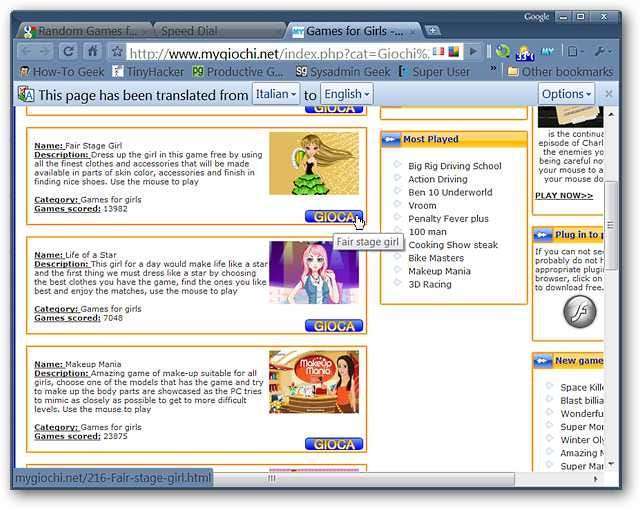The image size is (640, 508).
Task: Open Ben 10 Underworld in Most Played
Action: 450,192
